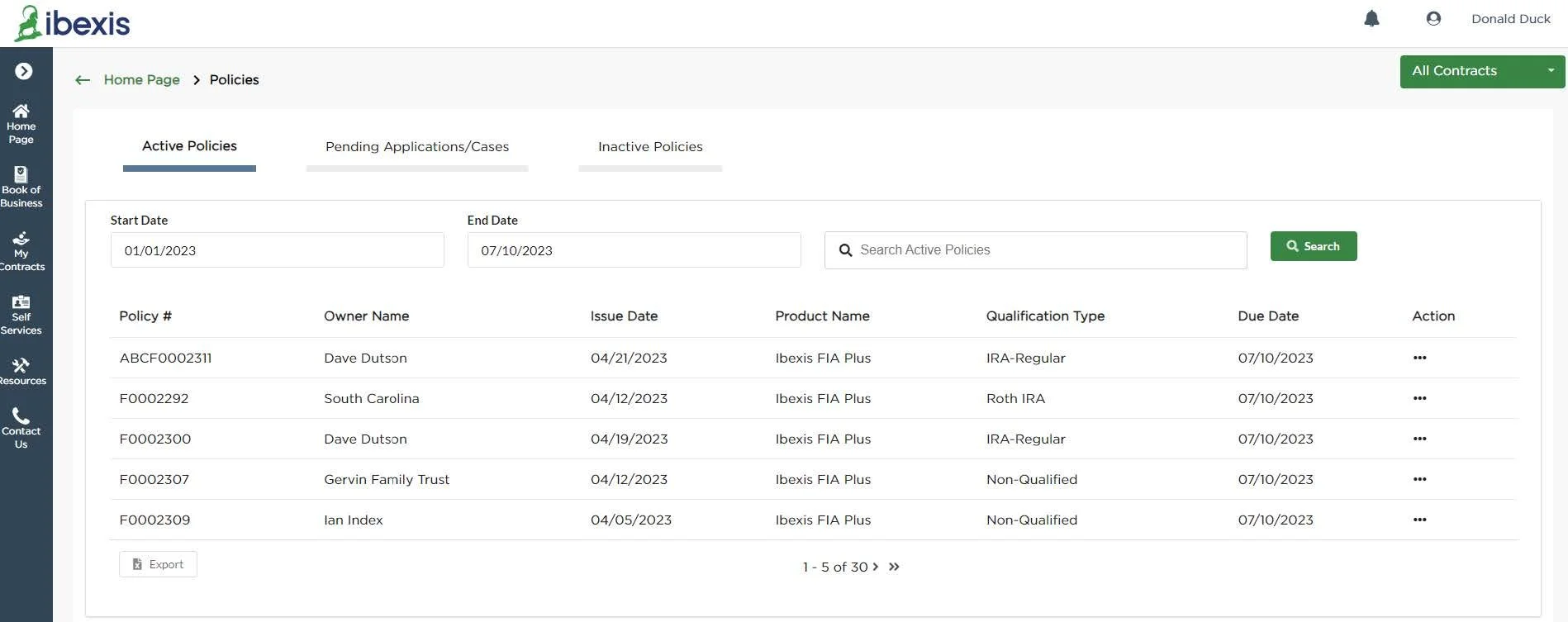This screenshot has height=622, width=1568.
Task: Go to Home Page in sidebar
Action: [x=21, y=124]
